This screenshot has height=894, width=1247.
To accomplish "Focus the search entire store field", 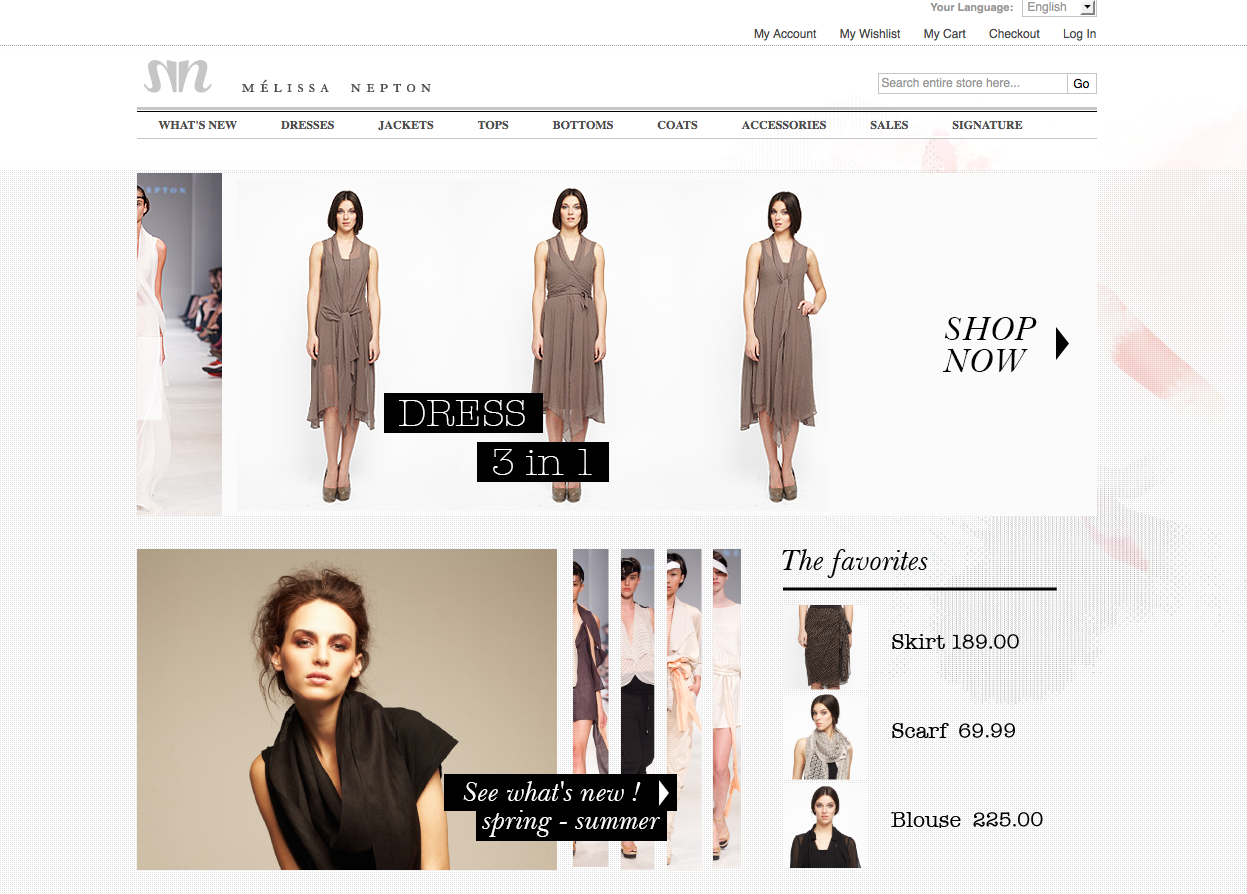I will pos(972,84).
